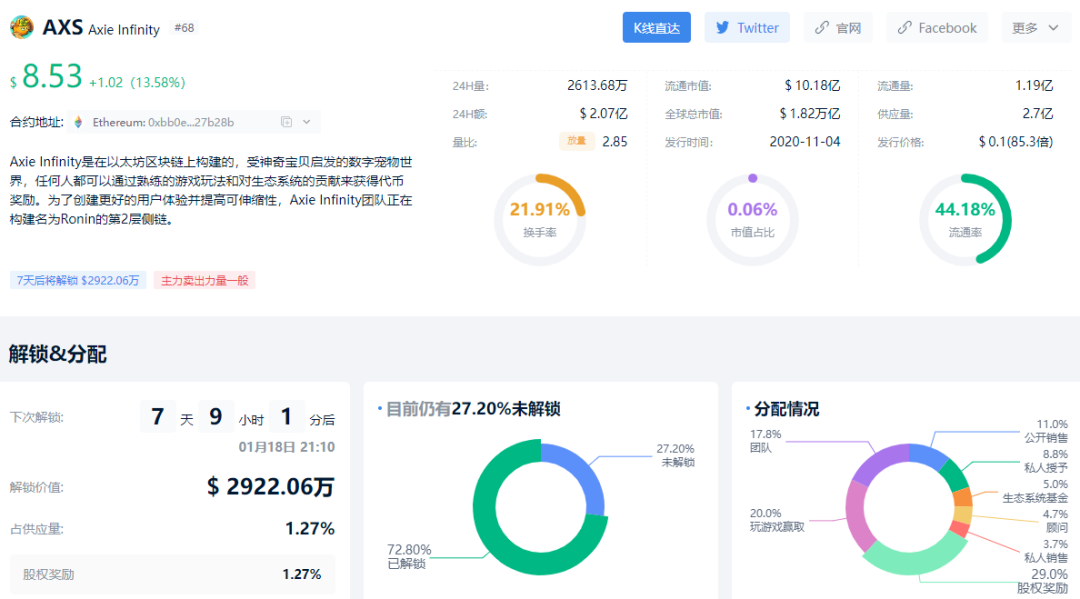Click the 7天后将解锁 $2922.06万 tag
The width and height of the screenshot is (1080, 599).
78,280
